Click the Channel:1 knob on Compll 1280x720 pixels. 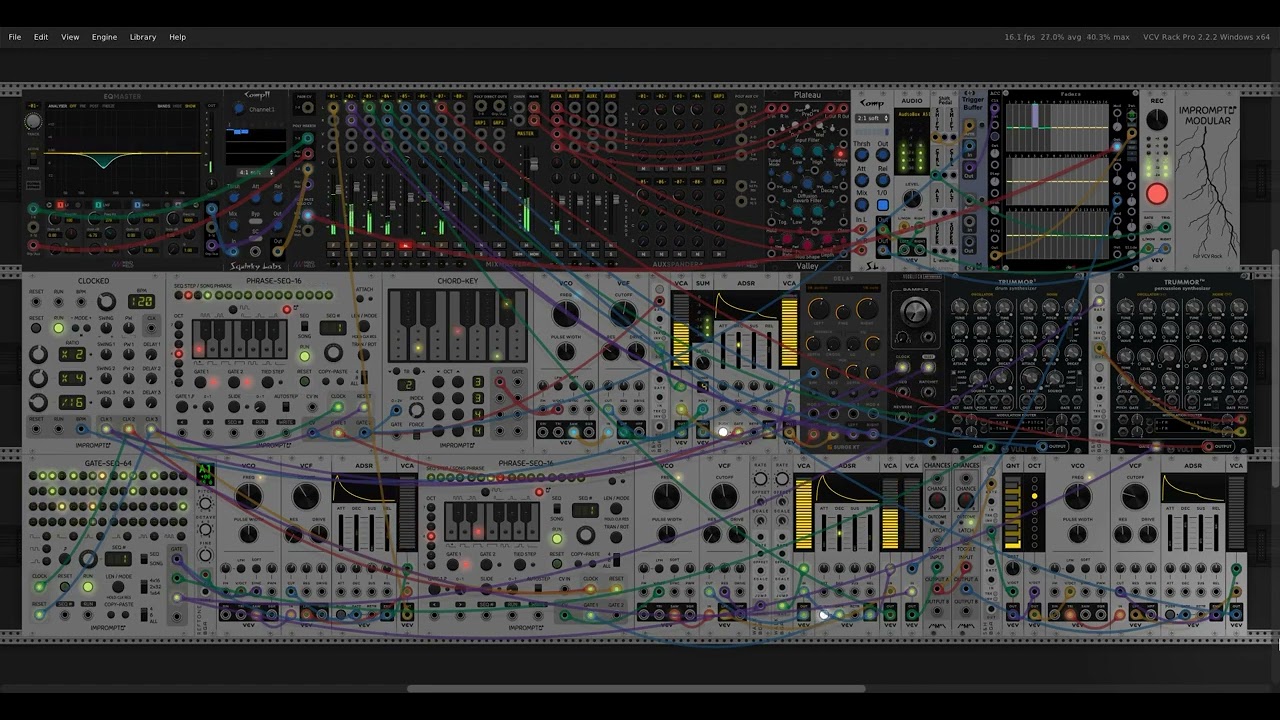[x=238, y=108]
